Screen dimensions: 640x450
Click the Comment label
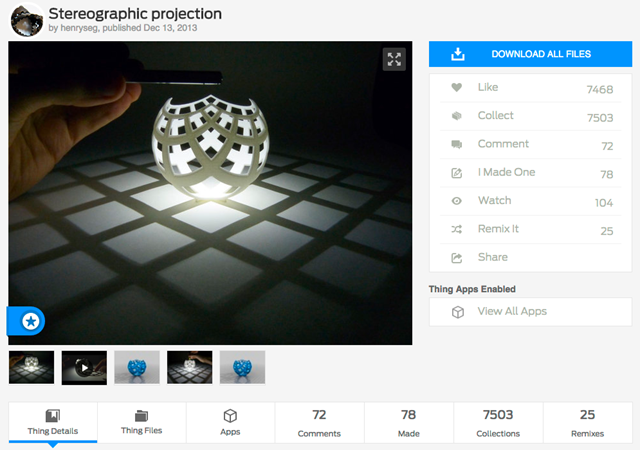coord(503,144)
